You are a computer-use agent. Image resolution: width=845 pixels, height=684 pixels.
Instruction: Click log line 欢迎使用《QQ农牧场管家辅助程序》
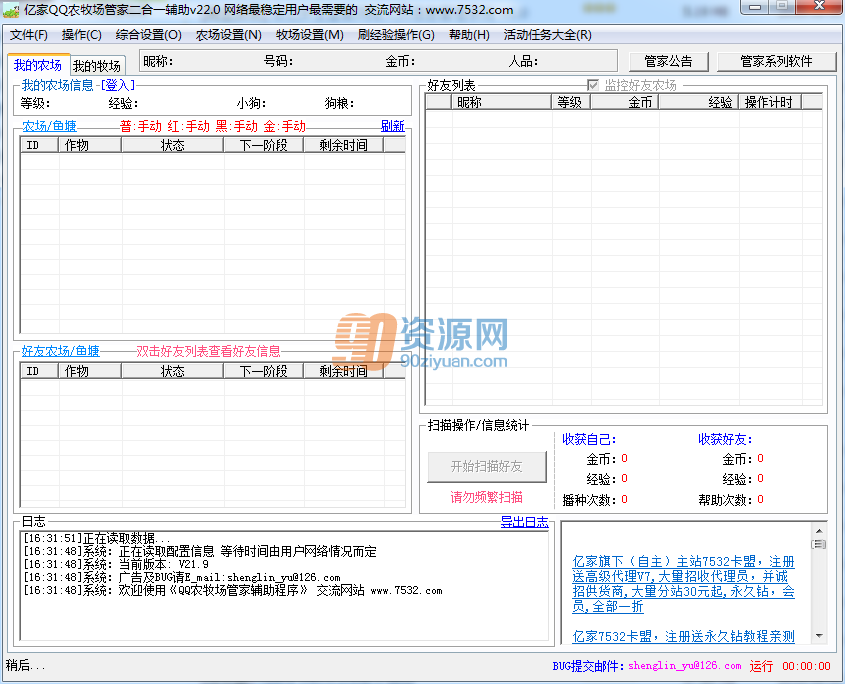pyautogui.click(x=233, y=591)
